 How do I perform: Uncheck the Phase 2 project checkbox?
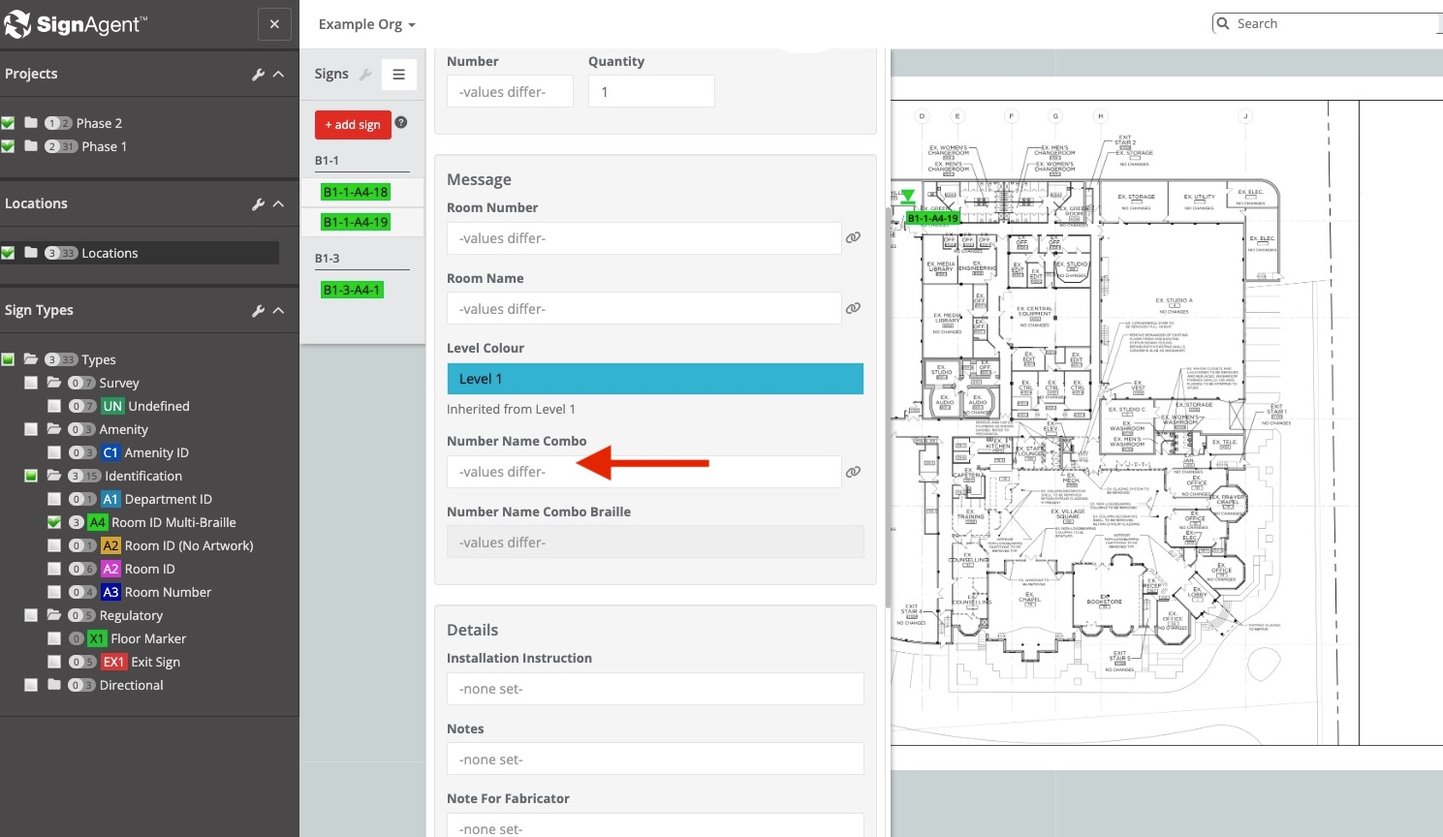pyautogui.click(x=8, y=123)
